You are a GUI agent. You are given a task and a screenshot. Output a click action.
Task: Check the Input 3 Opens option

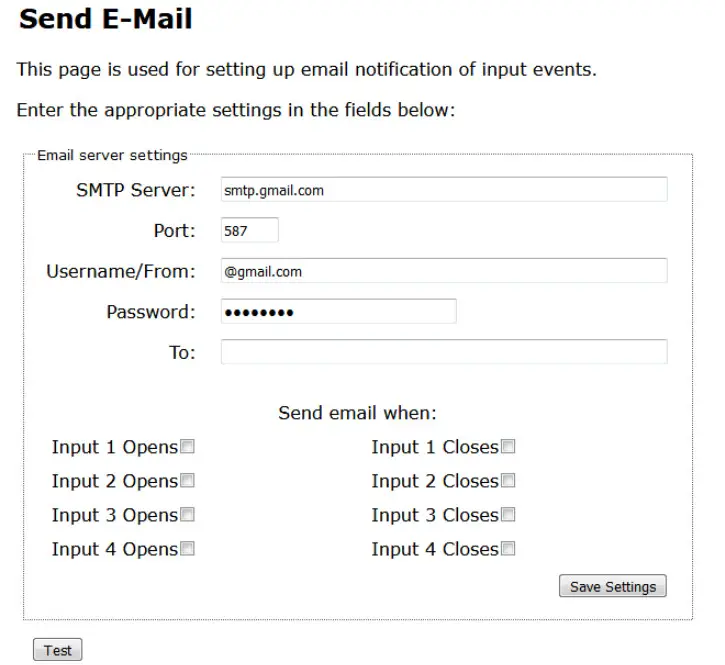pos(187,515)
